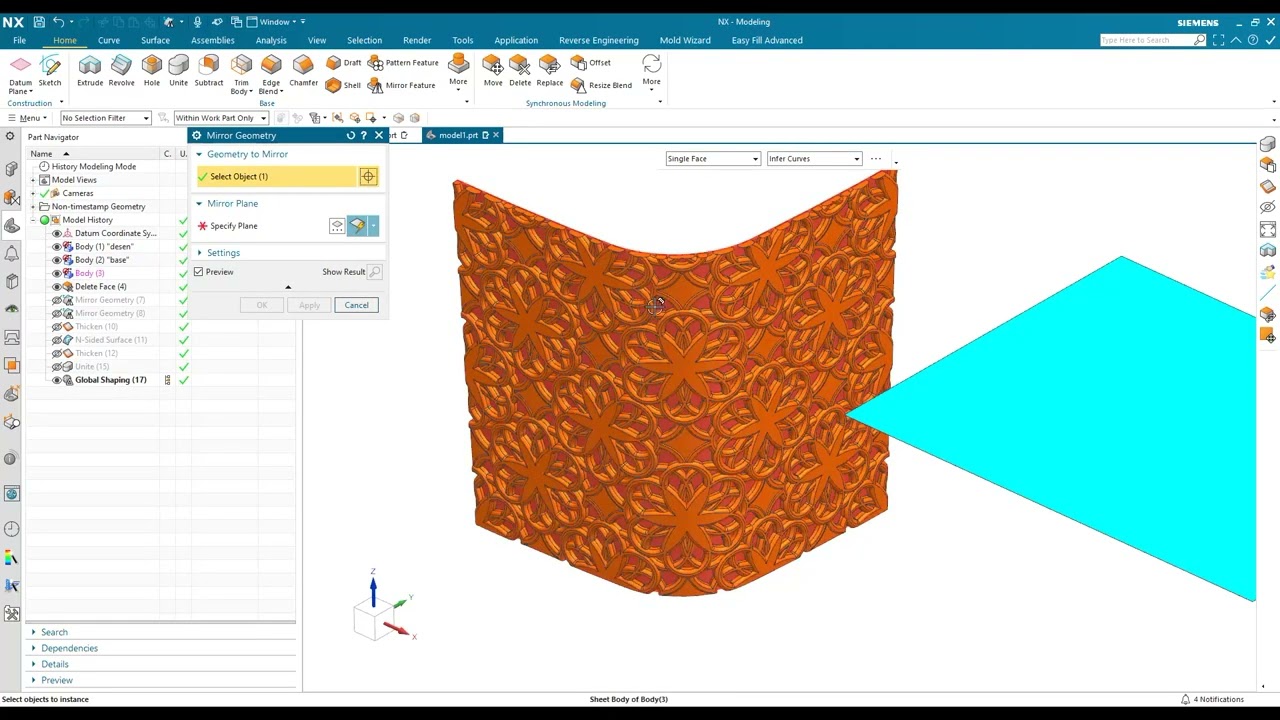
Task: Hide Body (1) "desen" via eye icon
Action: click(x=57, y=246)
